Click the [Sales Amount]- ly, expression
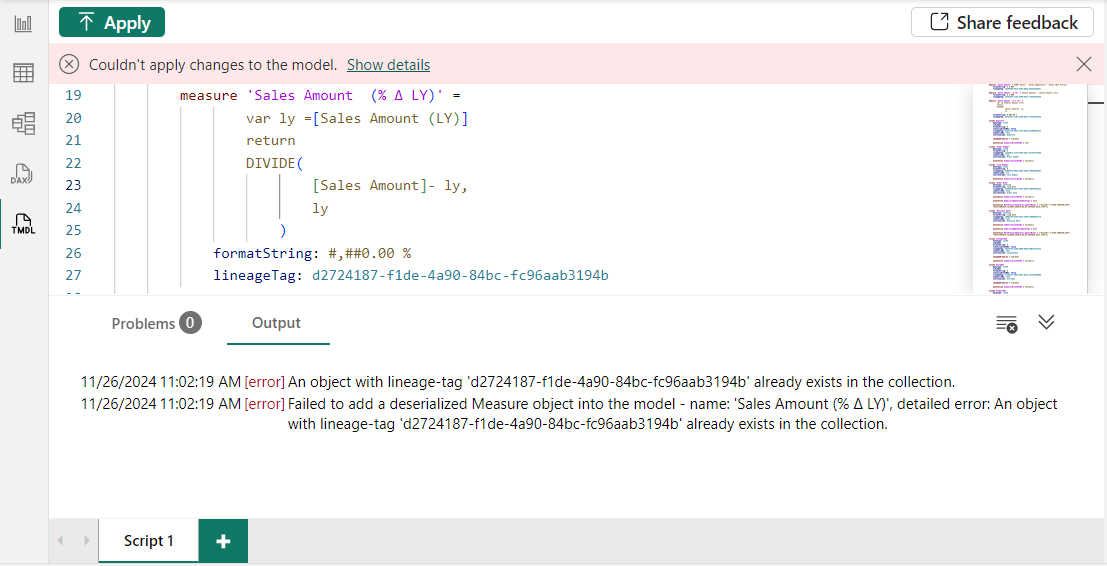 click(x=390, y=186)
